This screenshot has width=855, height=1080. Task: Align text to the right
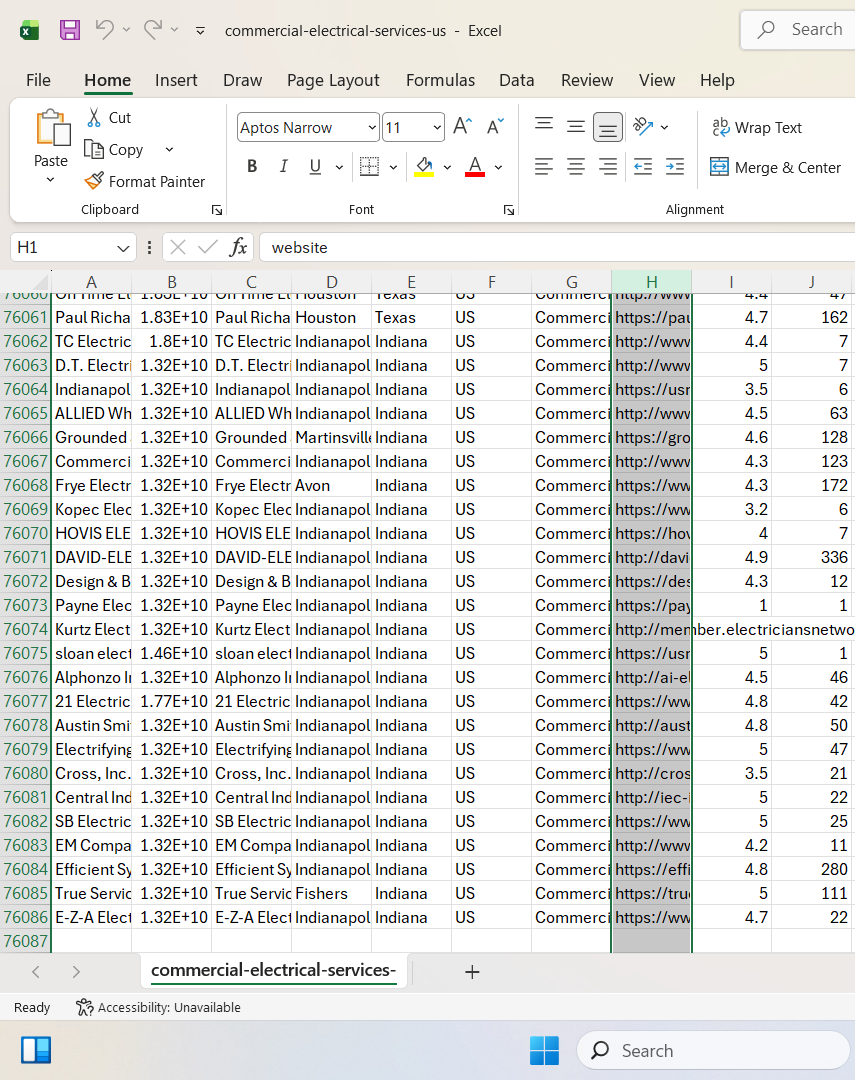pos(608,166)
